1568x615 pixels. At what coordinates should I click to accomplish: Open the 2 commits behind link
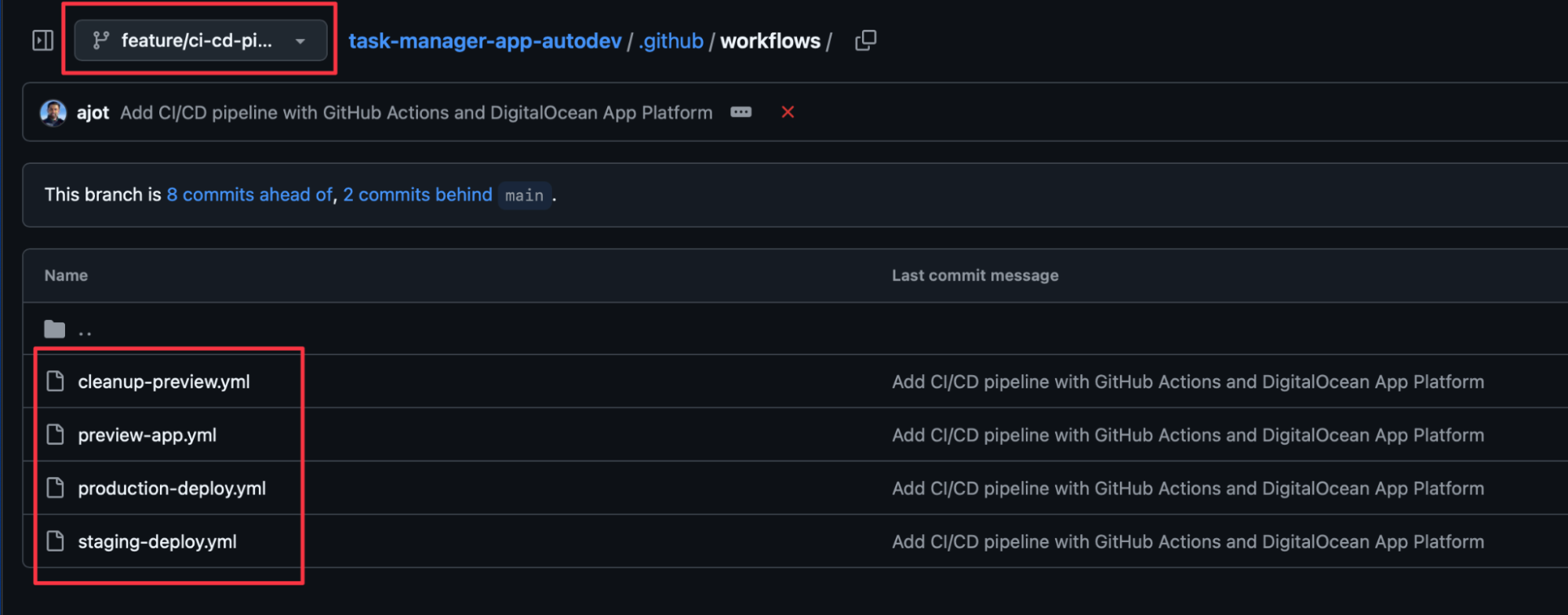(x=417, y=195)
